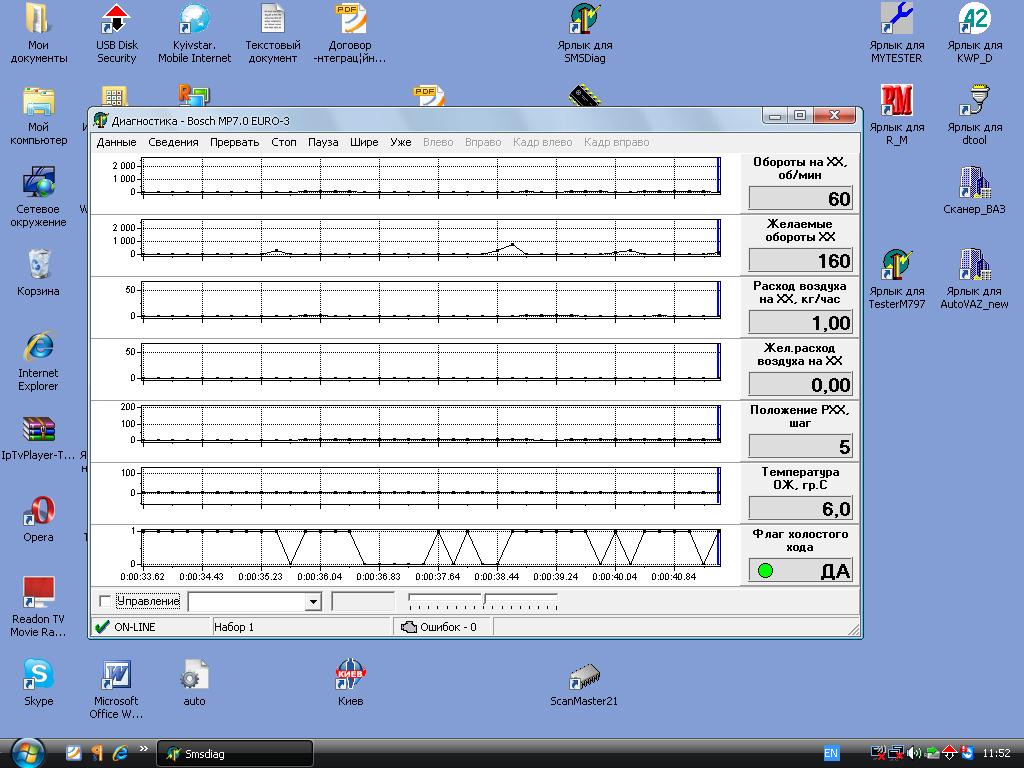Viewport: 1024px width, 768px height.
Task: Open the ScanMaster21 desktop shortcut
Action: [583, 686]
